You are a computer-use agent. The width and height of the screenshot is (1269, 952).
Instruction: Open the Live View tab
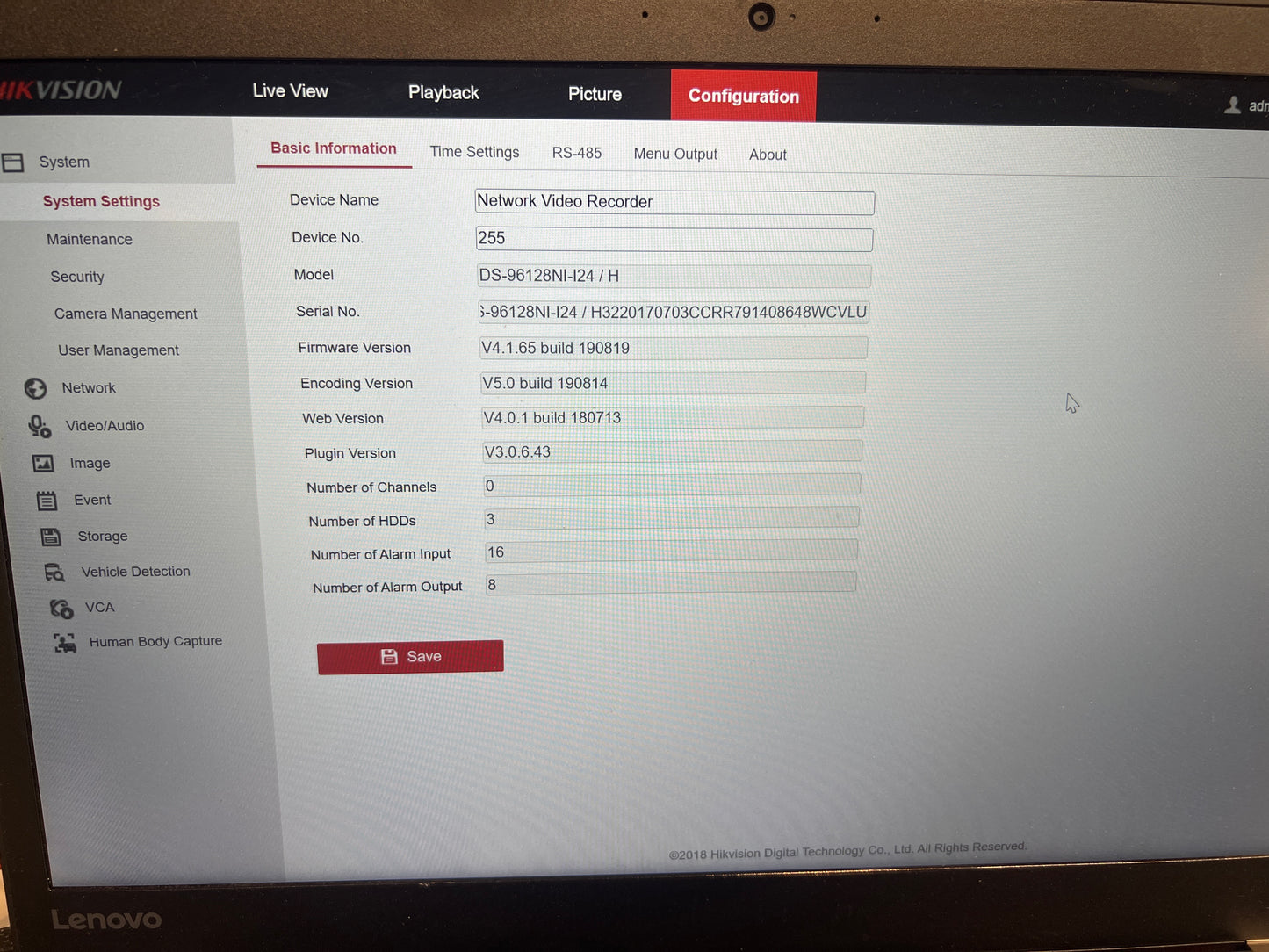(290, 91)
